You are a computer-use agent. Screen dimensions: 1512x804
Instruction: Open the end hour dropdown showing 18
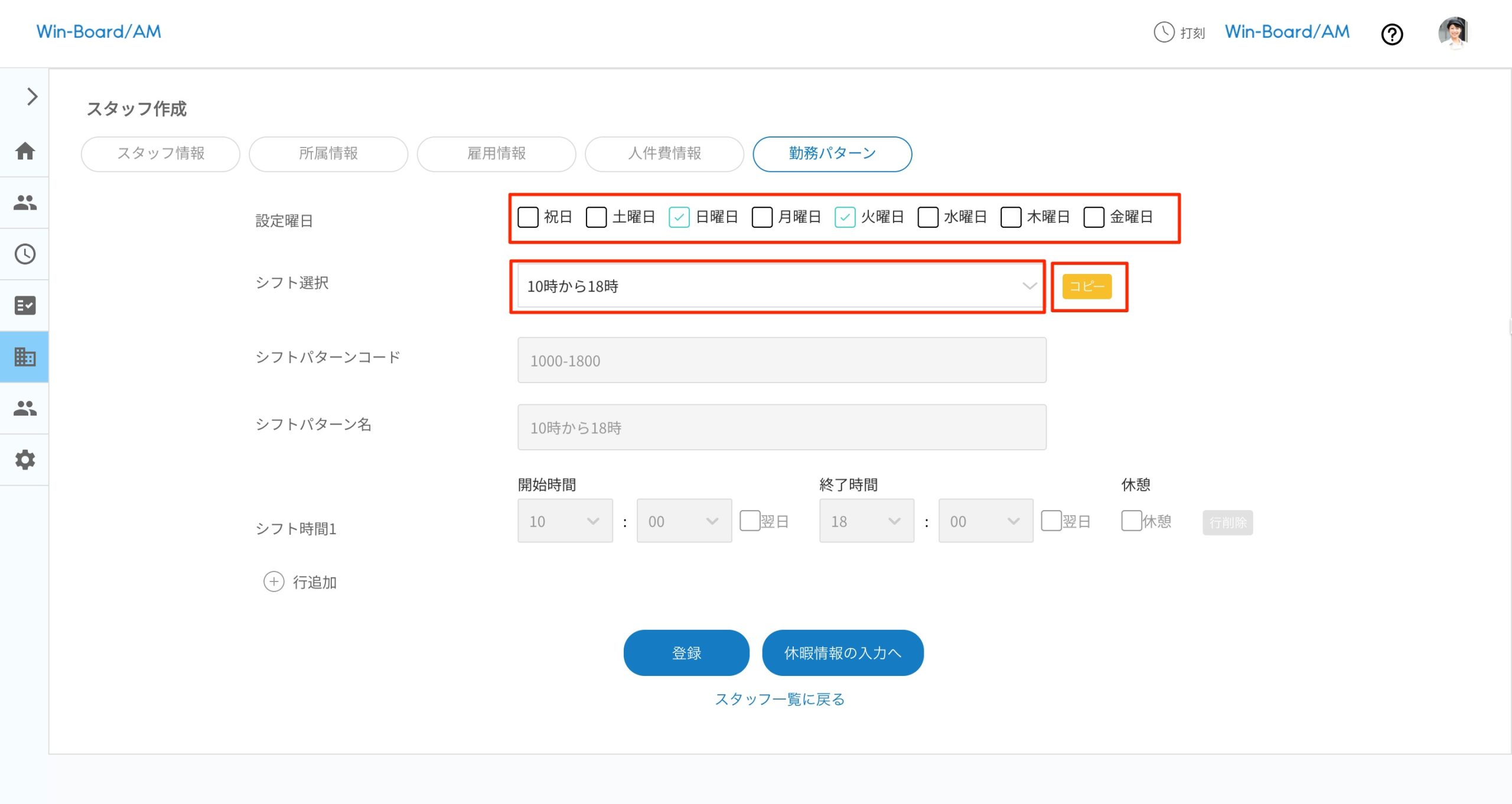point(865,521)
